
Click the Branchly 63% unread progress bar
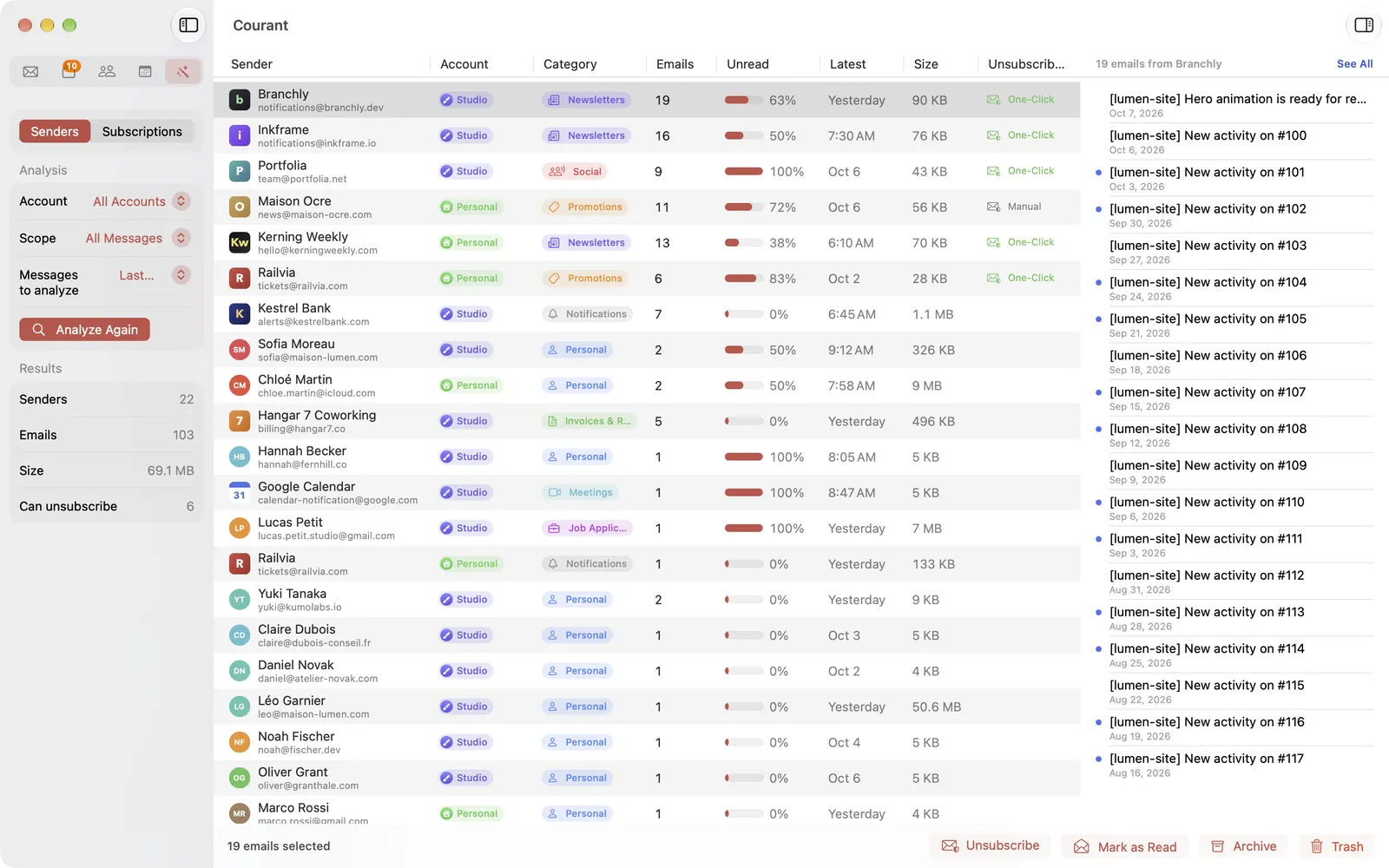tap(743, 100)
